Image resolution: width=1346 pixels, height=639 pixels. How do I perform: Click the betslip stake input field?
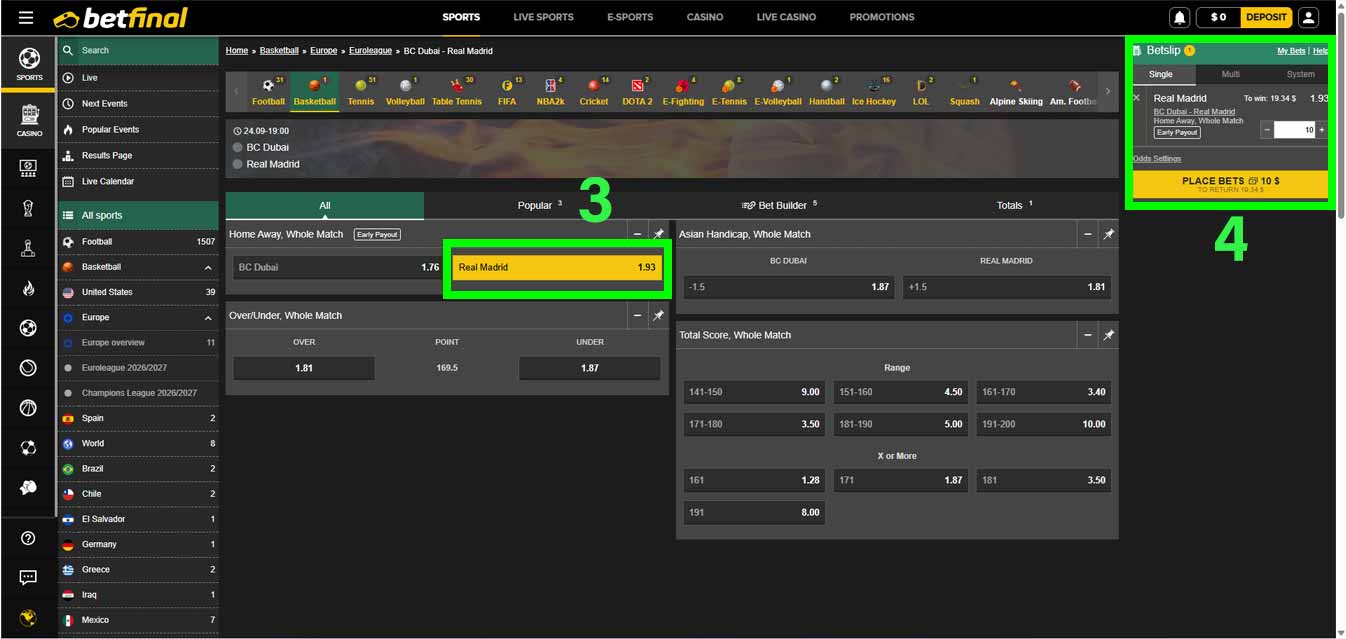(x=1295, y=130)
